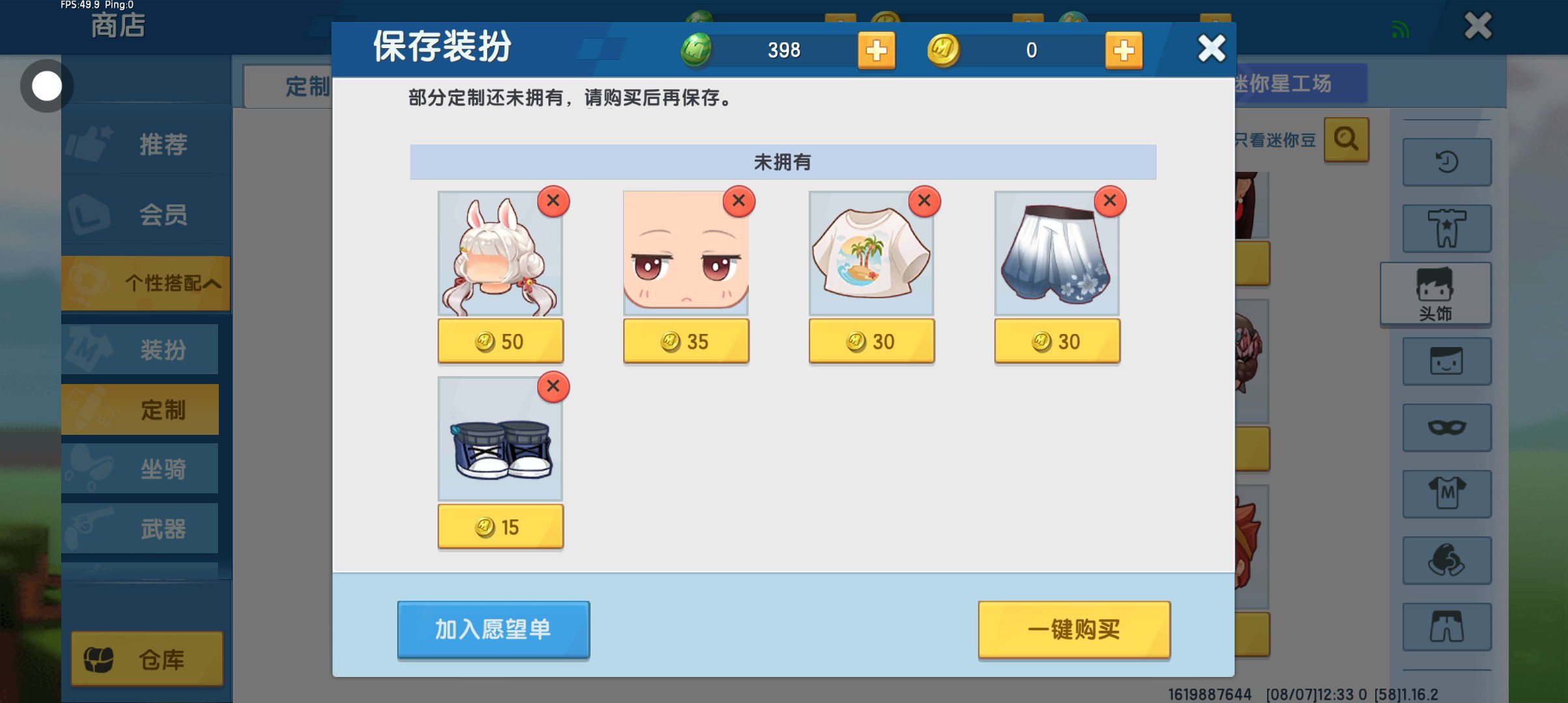Image resolution: width=1568 pixels, height=703 pixels.
Task: Remove the navy sneakers item
Action: (553, 386)
